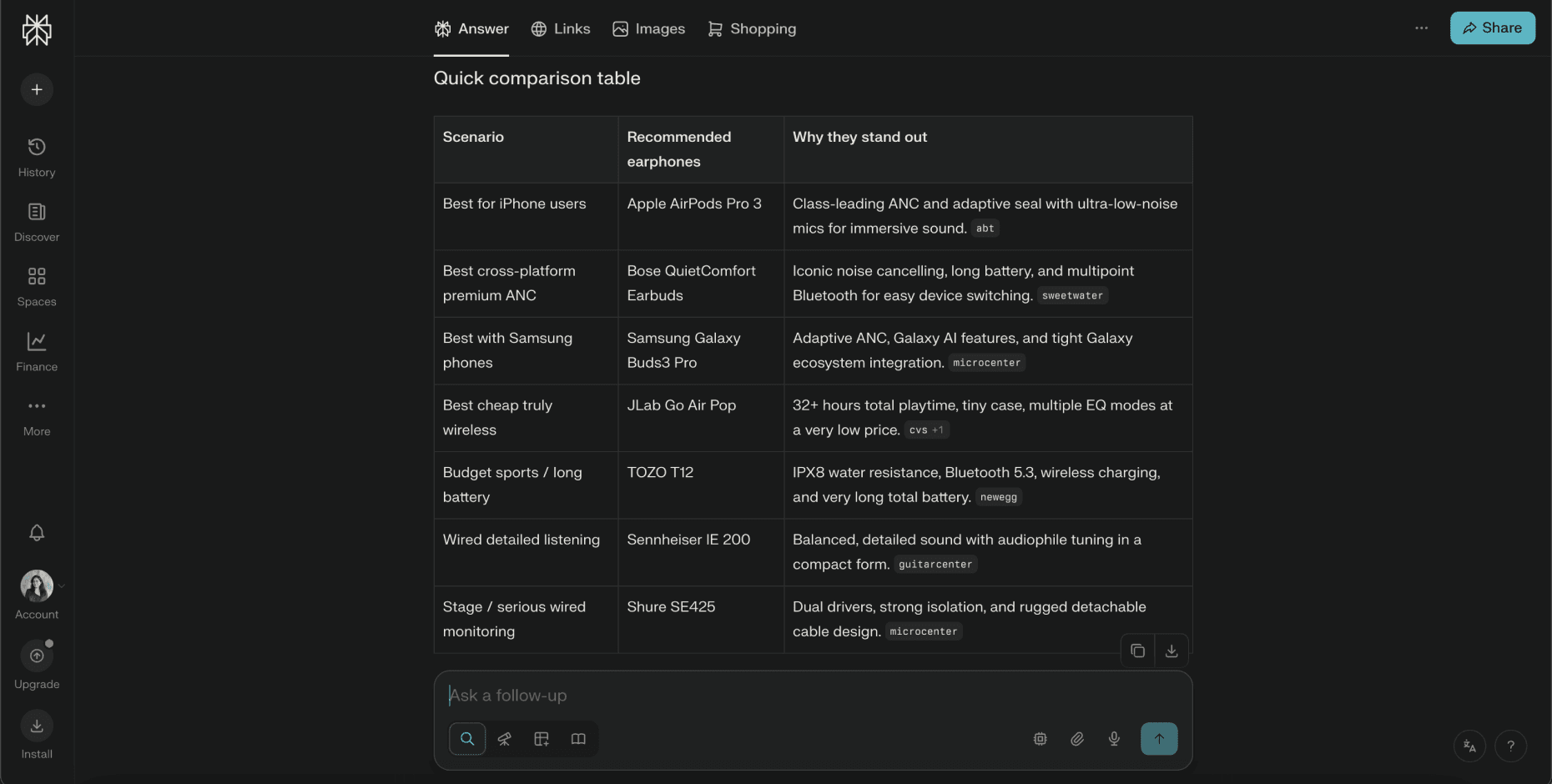The height and width of the screenshot is (784, 1552).
Task: Open History in the sidebar
Action: click(x=37, y=158)
